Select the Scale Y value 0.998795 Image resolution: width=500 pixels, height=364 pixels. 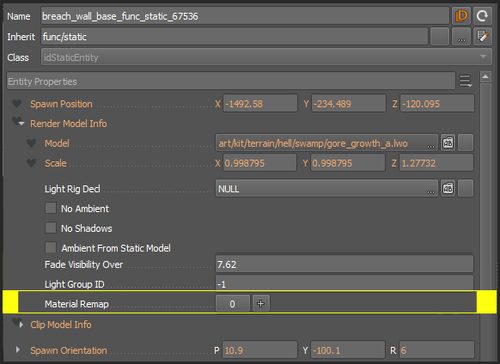pyautogui.click(x=348, y=163)
